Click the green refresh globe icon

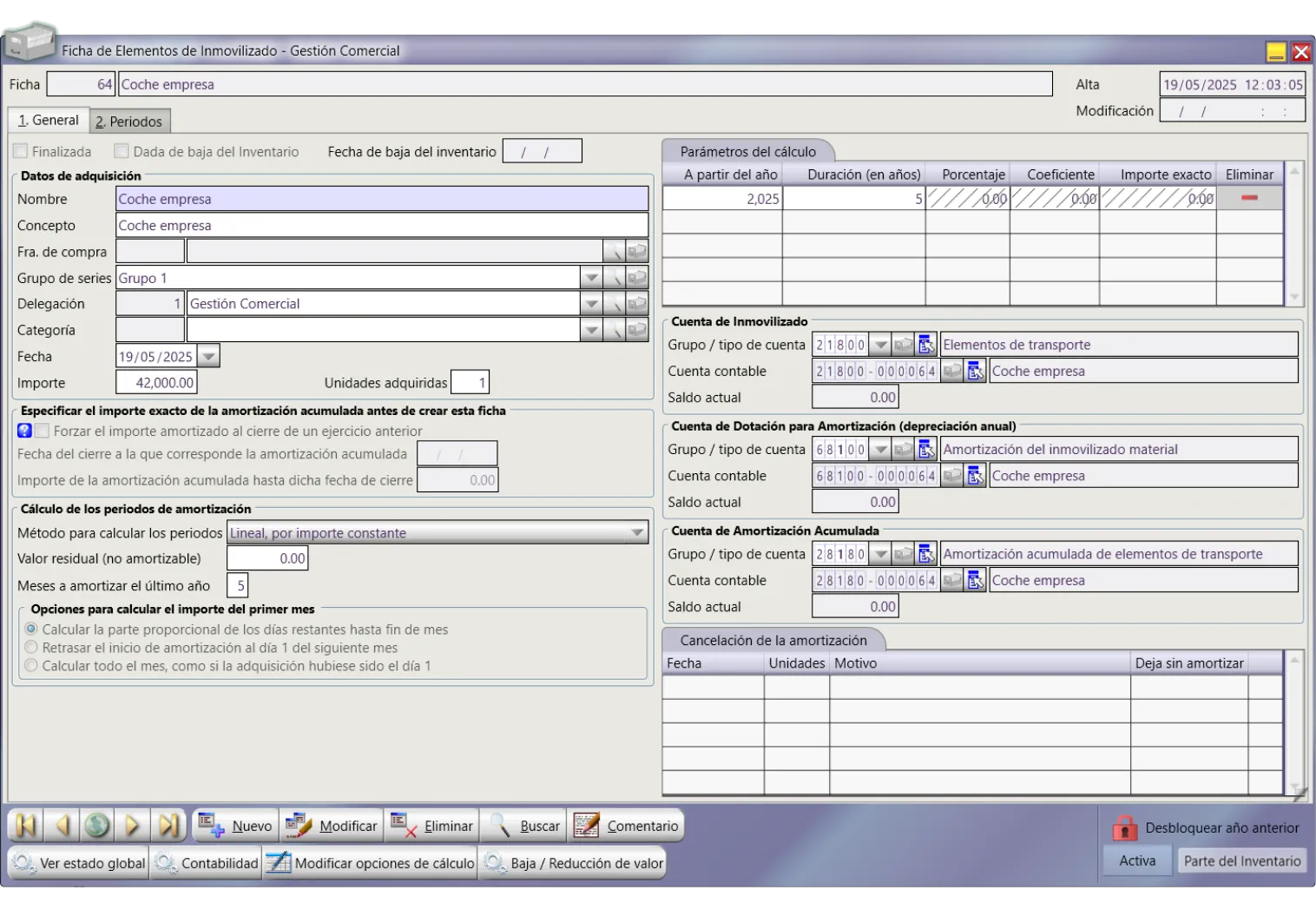tap(97, 825)
